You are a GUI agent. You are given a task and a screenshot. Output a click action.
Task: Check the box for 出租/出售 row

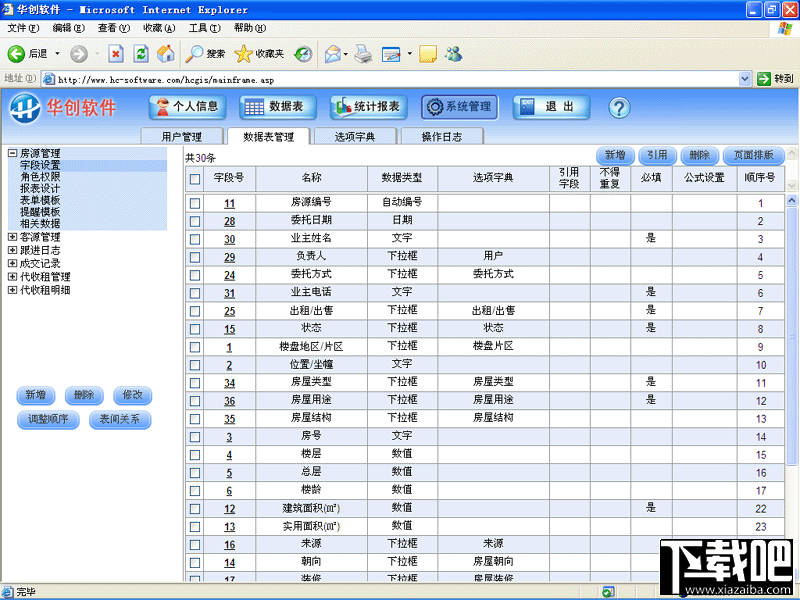click(195, 311)
